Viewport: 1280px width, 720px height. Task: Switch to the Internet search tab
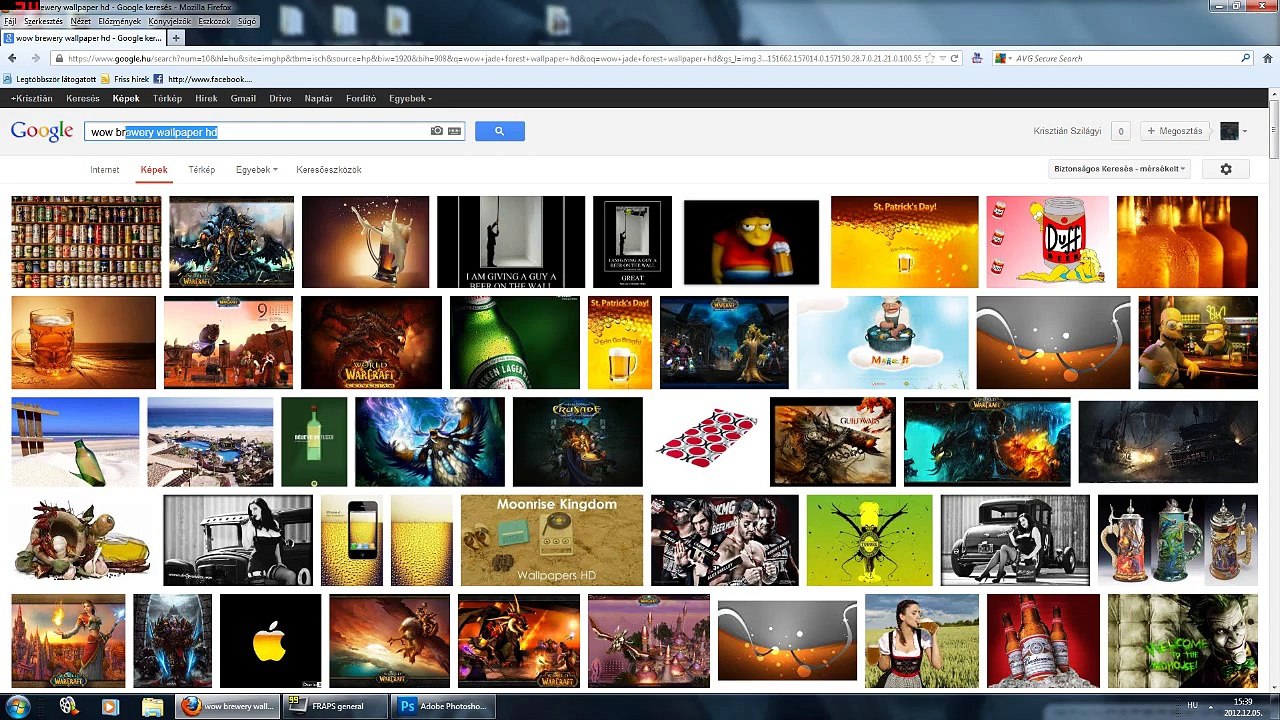point(105,170)
